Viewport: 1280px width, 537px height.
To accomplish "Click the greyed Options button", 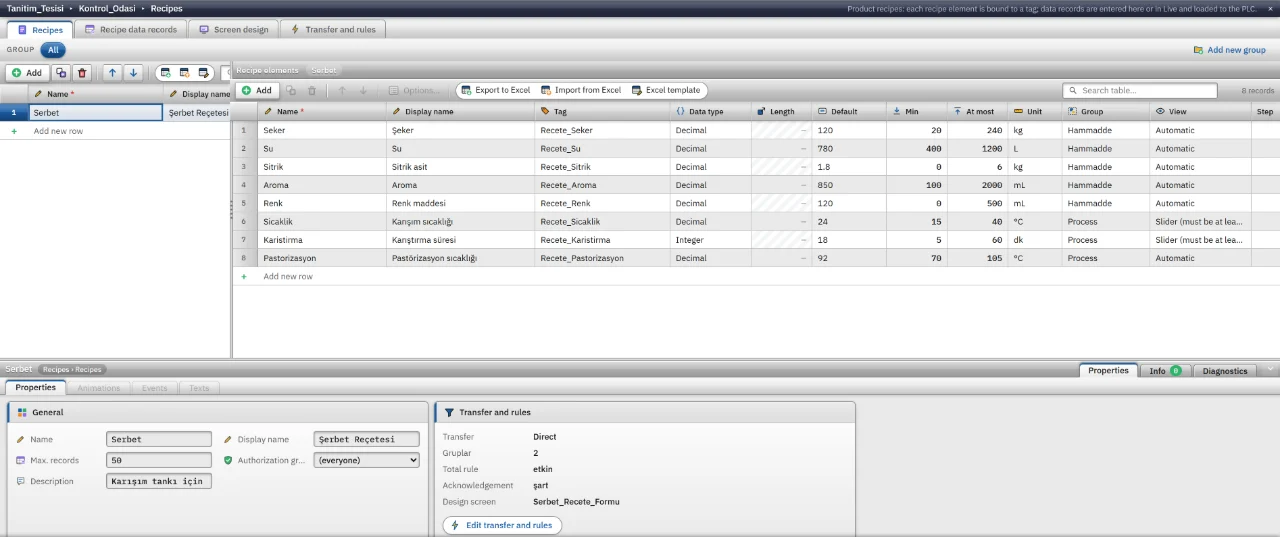I will [414, 90].
